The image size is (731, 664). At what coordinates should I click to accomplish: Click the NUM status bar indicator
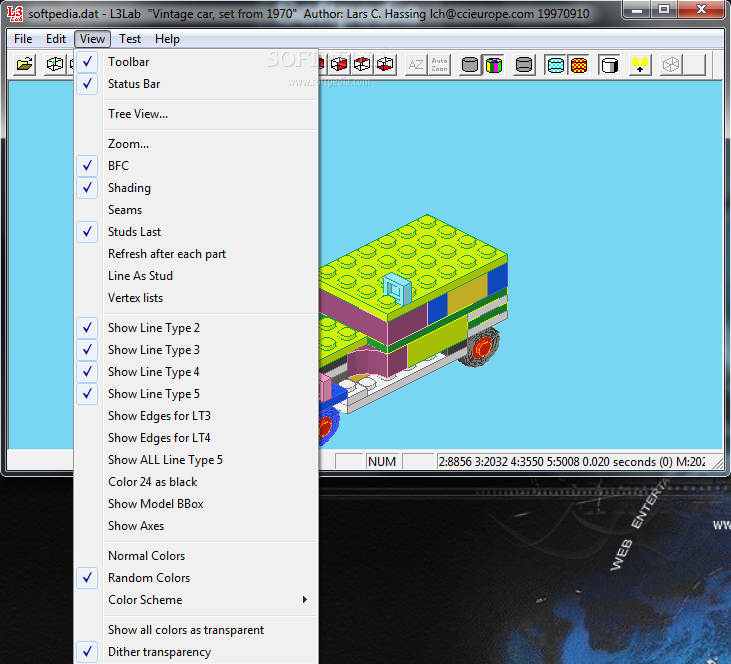tap(382, 462)
